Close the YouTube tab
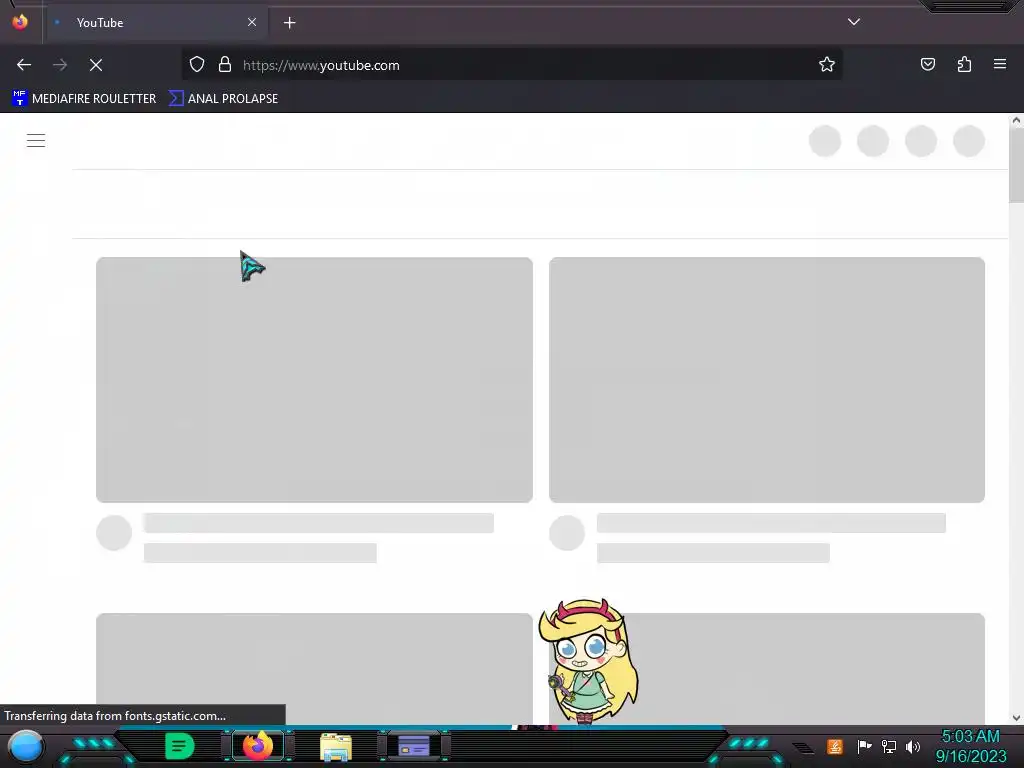This screenshot has height=768, width=1024. pos(252,22)
